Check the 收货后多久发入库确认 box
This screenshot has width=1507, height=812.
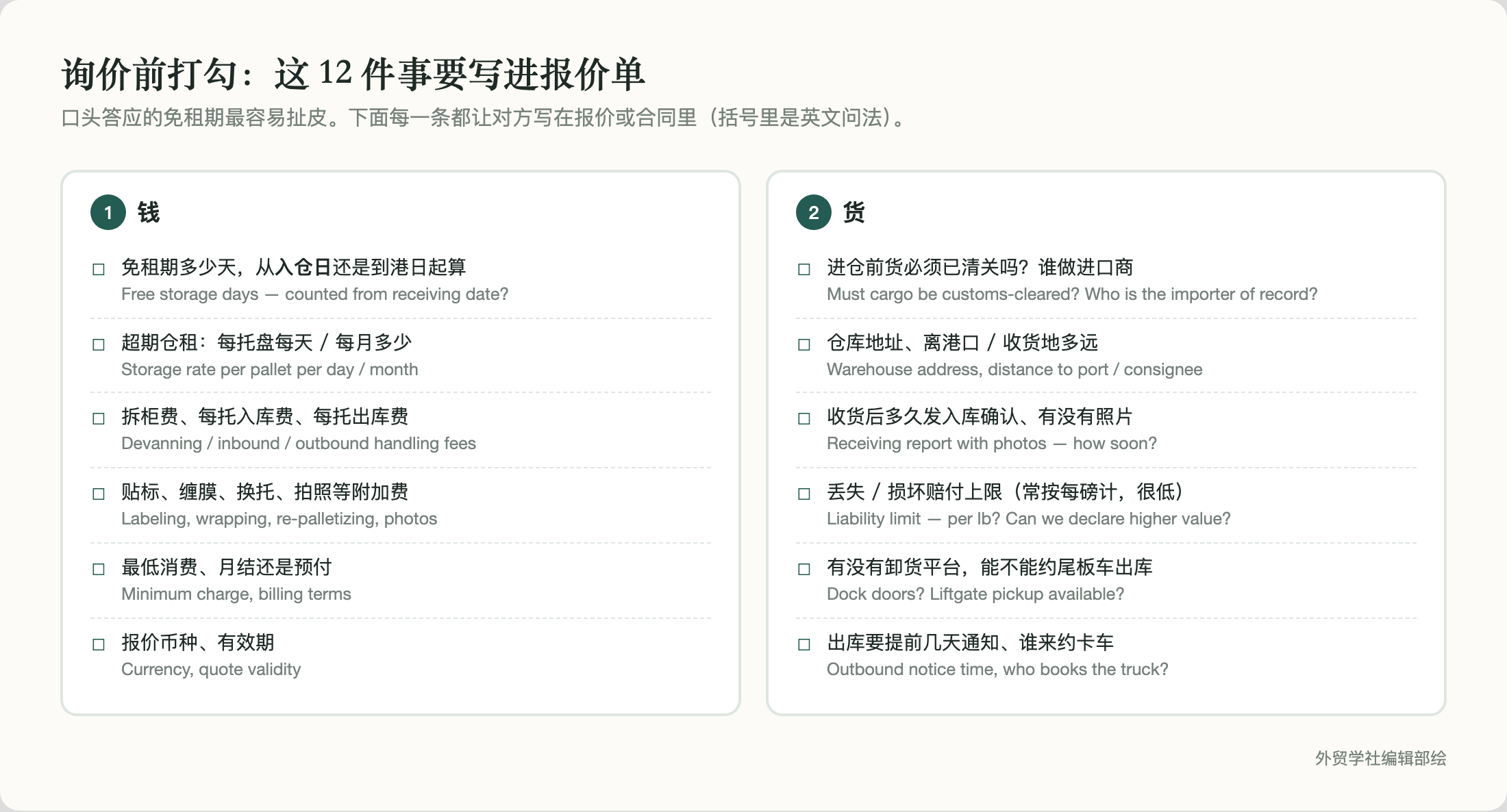click(804, 418)
